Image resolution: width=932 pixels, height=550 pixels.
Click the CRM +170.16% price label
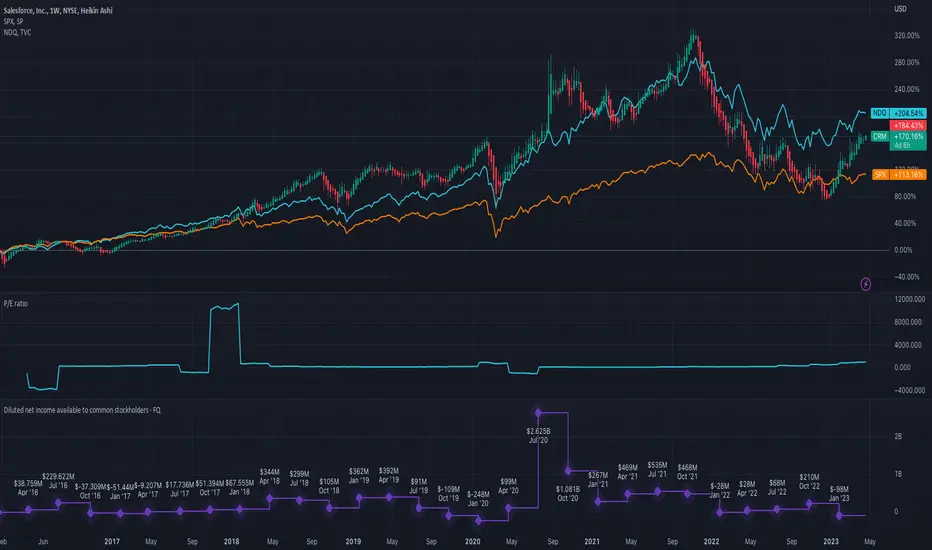click(898, 140)
